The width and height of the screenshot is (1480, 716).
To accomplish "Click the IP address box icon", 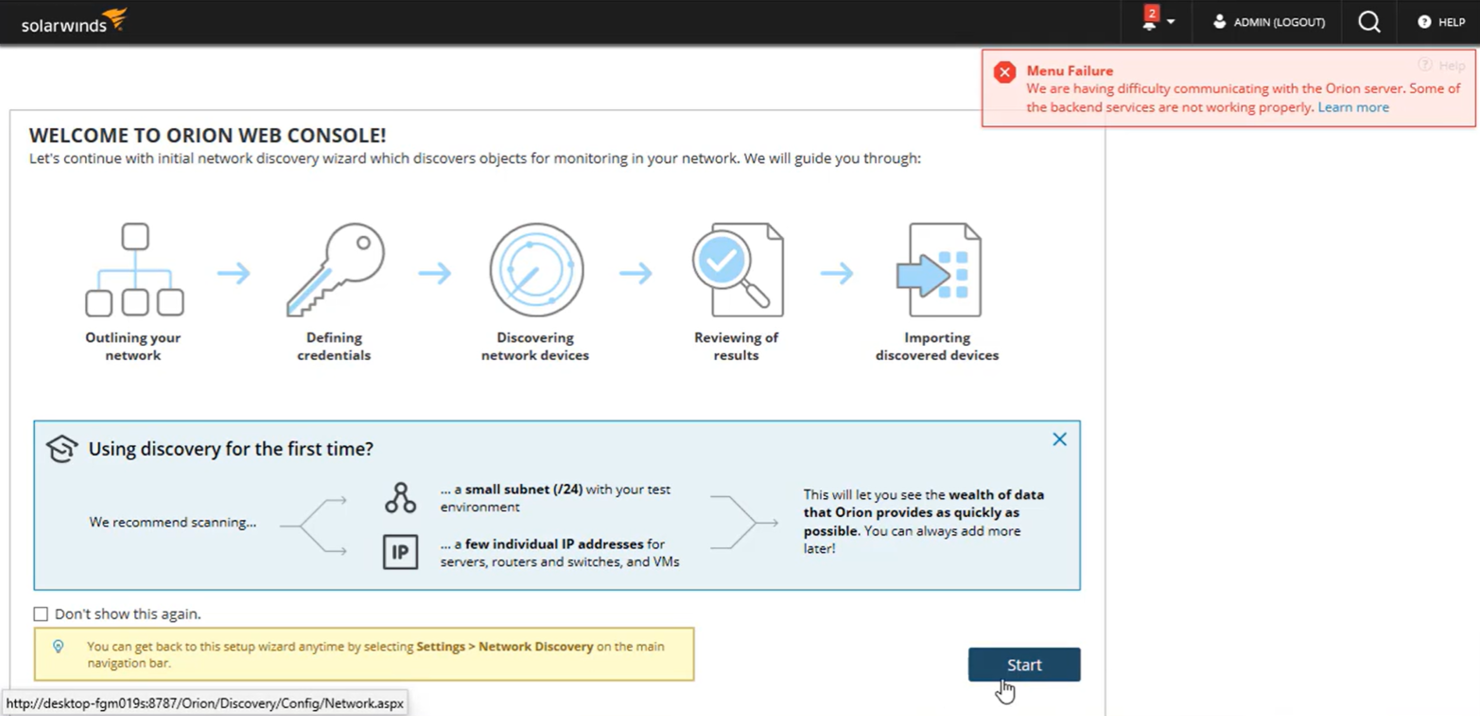I will tap(400, 552).
